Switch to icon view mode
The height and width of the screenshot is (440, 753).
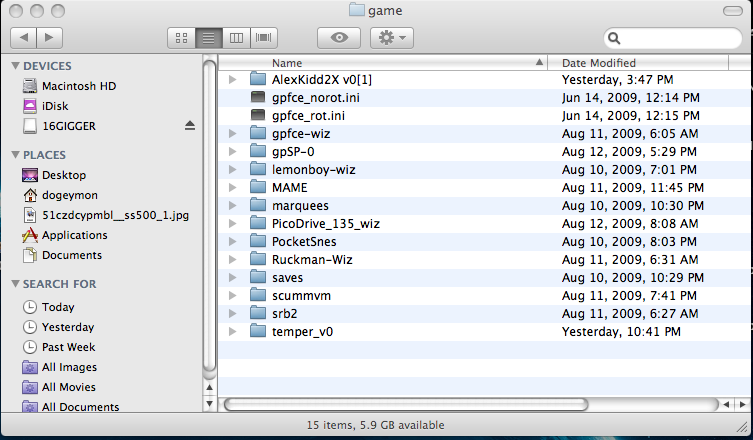(x=182, y=37)
